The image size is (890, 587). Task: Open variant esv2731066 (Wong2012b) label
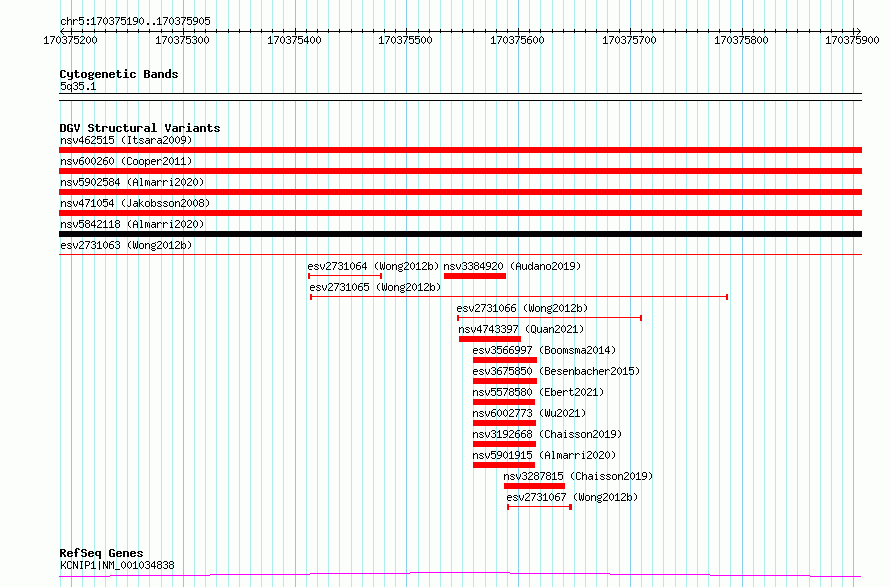tap(522, 308)
